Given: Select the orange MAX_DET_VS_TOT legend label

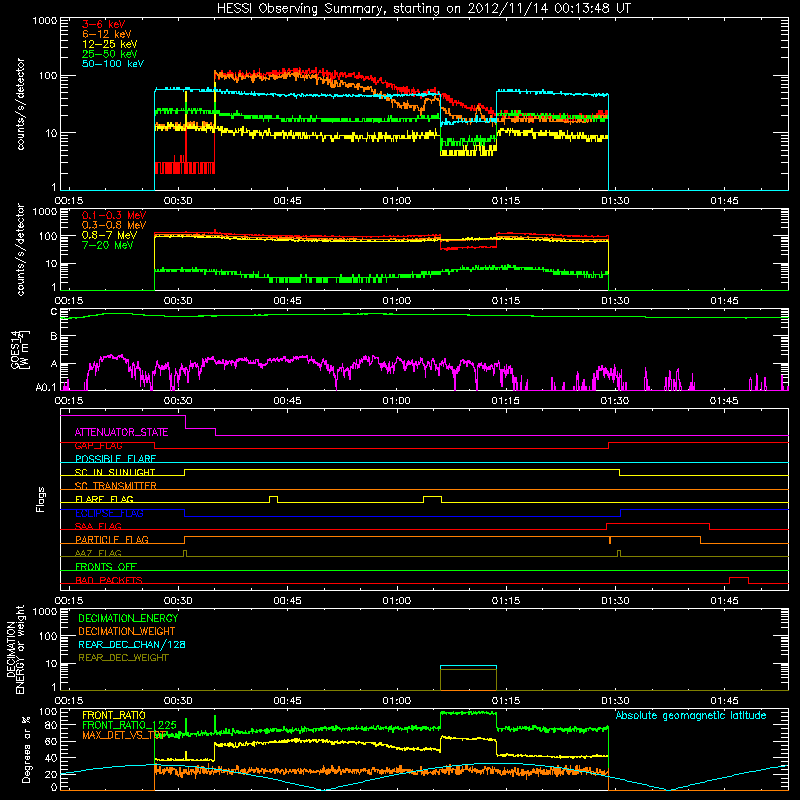Looking at the screenshot, I should [x=124, y=735].
